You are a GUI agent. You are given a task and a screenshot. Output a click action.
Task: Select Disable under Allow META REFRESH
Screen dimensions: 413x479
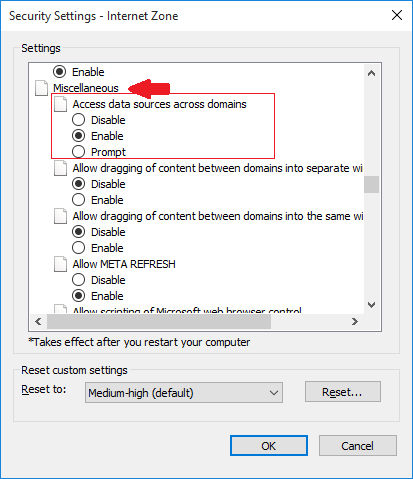79,280
